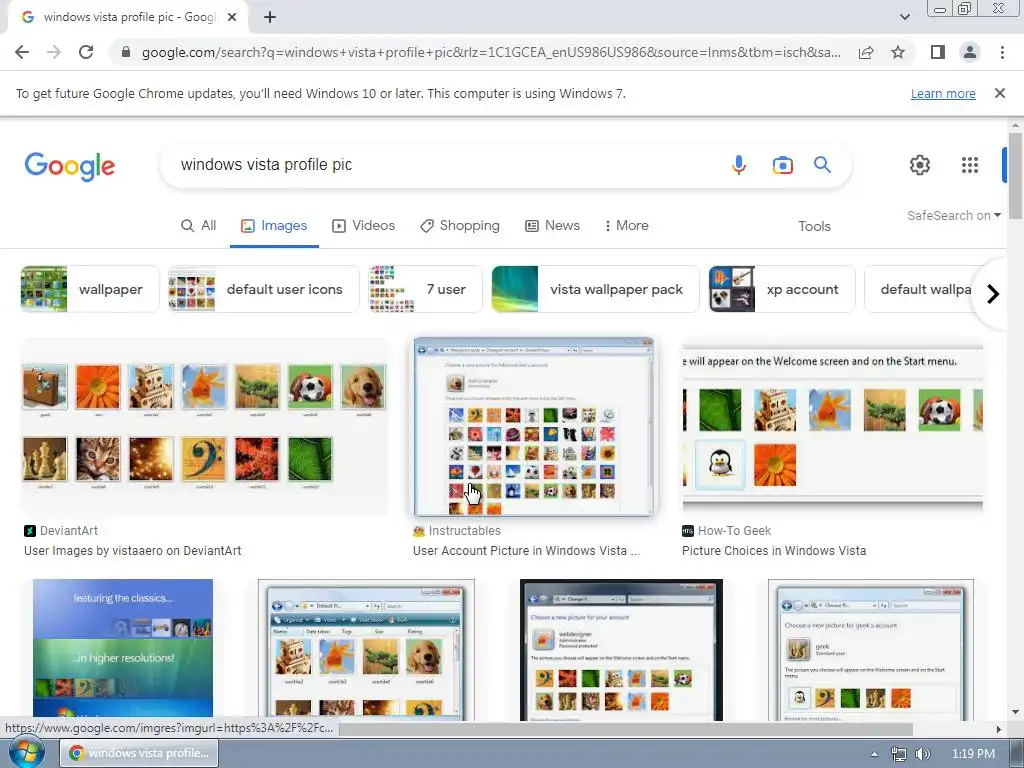Click the vertical page scrollbar thumb
This screenshot has height=768, width=1024.
point(1015,176)
